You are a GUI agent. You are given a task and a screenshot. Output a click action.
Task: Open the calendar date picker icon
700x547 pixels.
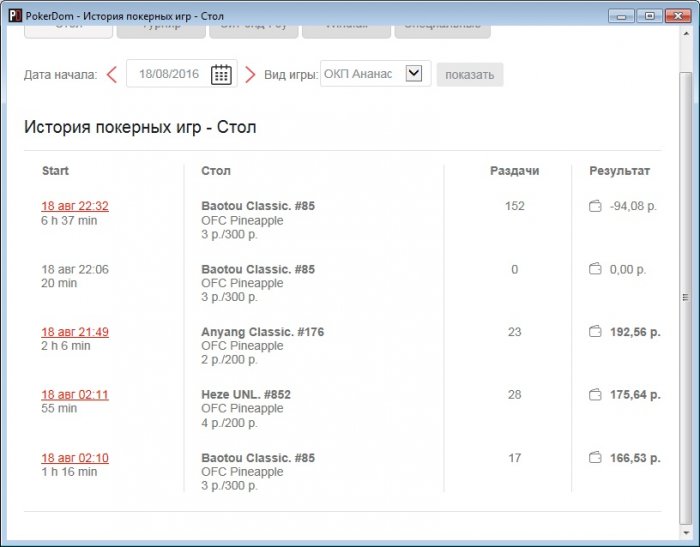(x=221, y=74)
